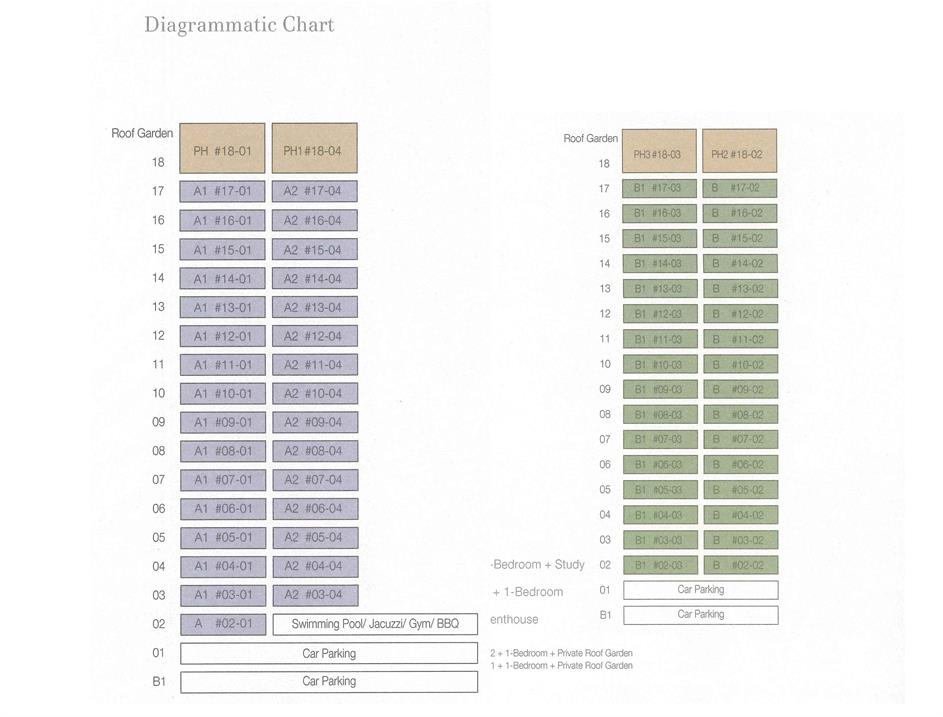Viewport: 943px width, 717px height.
Task: Click unit A #02-01
Action: 222,624
